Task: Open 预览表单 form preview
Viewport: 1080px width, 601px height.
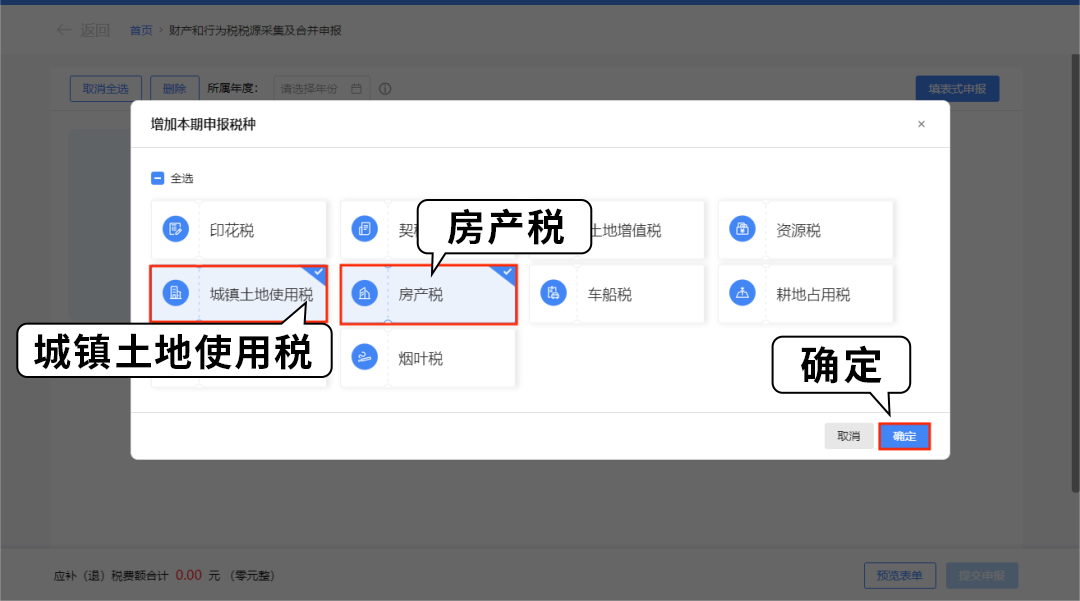Action: tap(900, 575)
